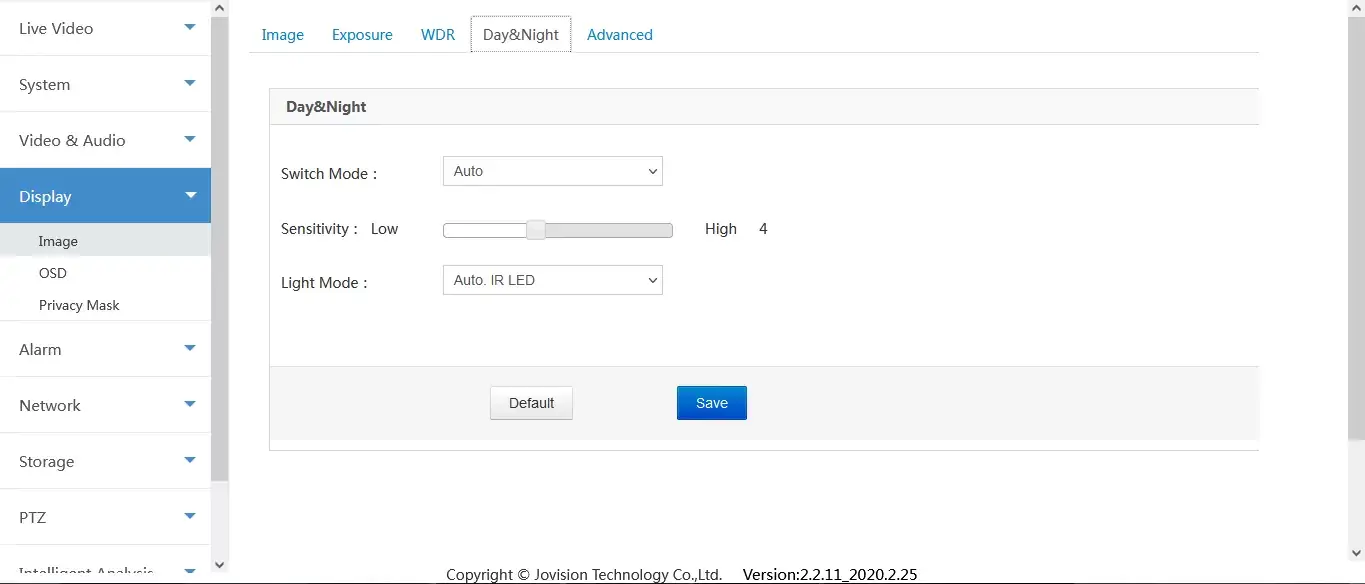Open the Switch Mode dropdown

[x=552, y=172]
